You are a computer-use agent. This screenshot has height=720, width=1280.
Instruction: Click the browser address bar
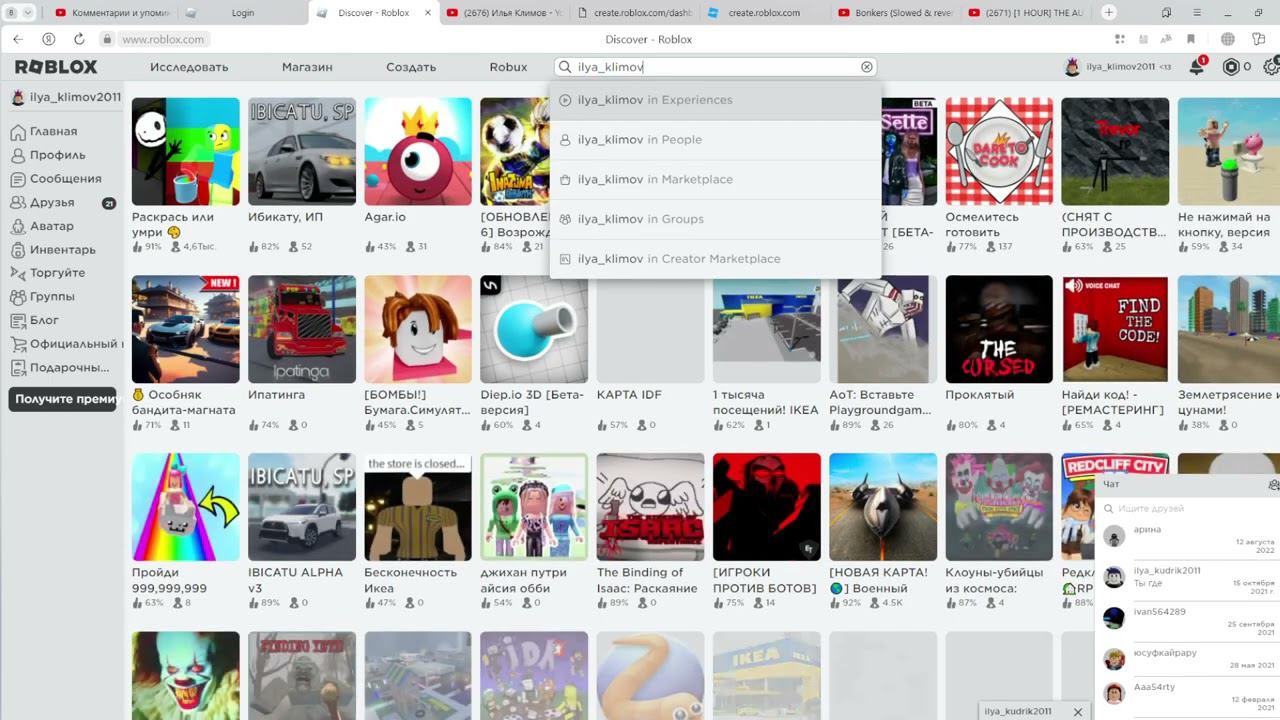pyautogui.click(x=165, y=39)
